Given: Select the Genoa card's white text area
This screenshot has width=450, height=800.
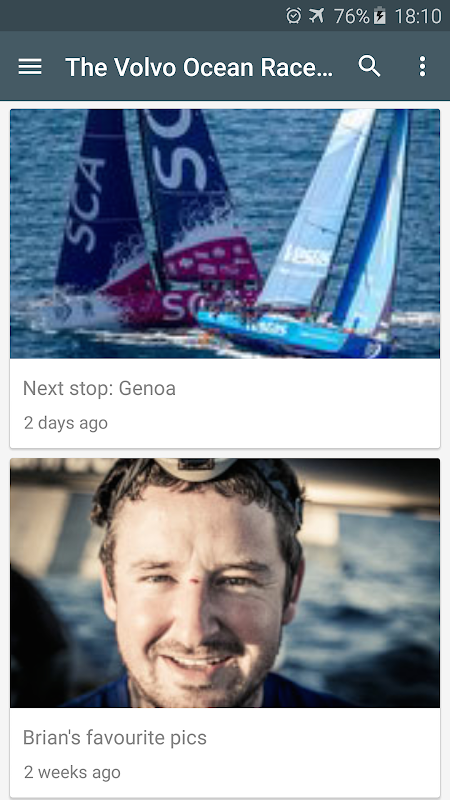Looking at the screenshot, I should click(x=225, y=403).
